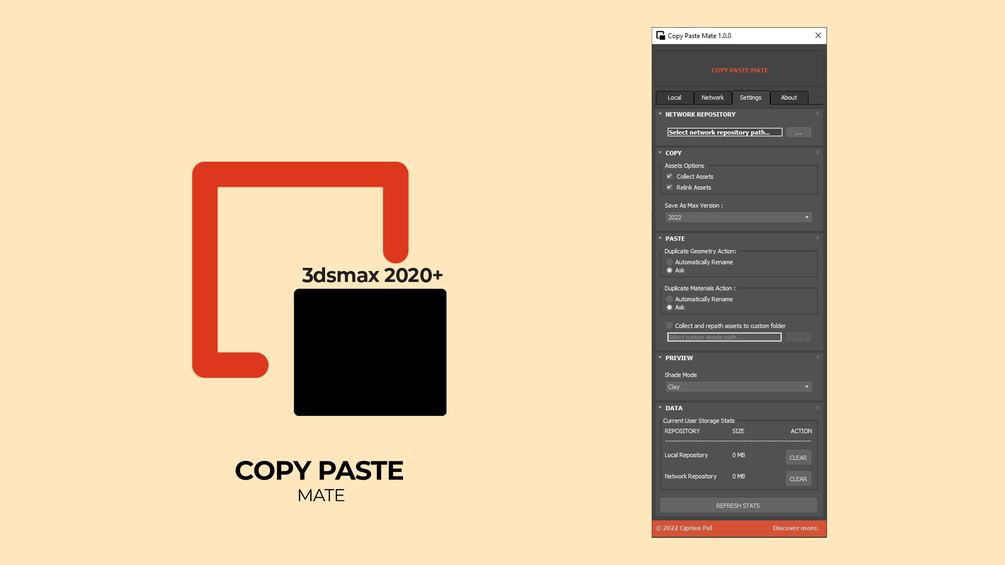Viewport: 1005px width, 565px height.
Task: Click the Paste rollout grip handle
Action: tap(817, 238)
